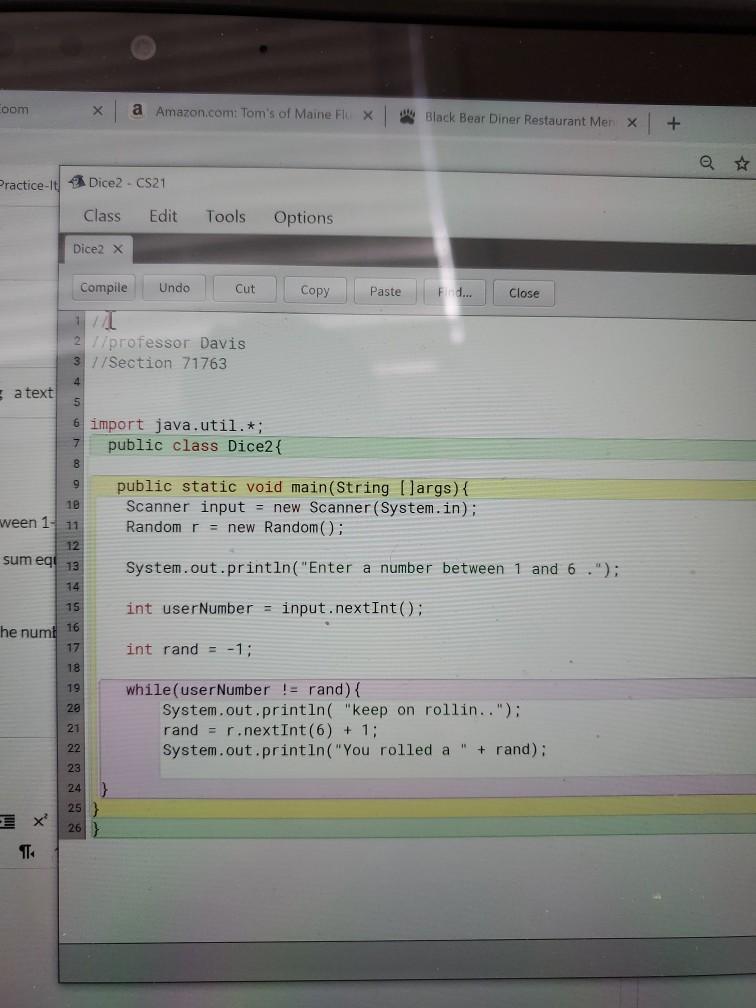Click the Find... button
This screenshot has width=756, height=1008.
click(x=454, y=292)
